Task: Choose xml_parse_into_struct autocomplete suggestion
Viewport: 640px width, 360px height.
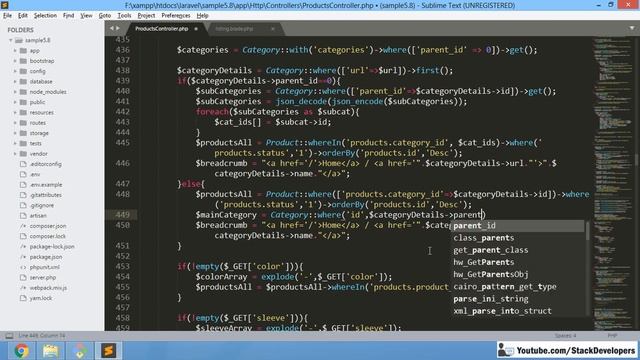Action: pos(518,311)
